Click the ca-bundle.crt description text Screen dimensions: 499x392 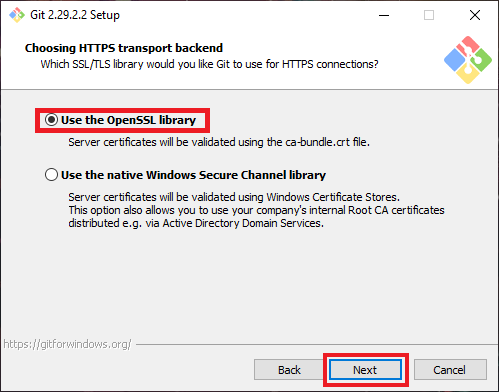coord(219,142)
